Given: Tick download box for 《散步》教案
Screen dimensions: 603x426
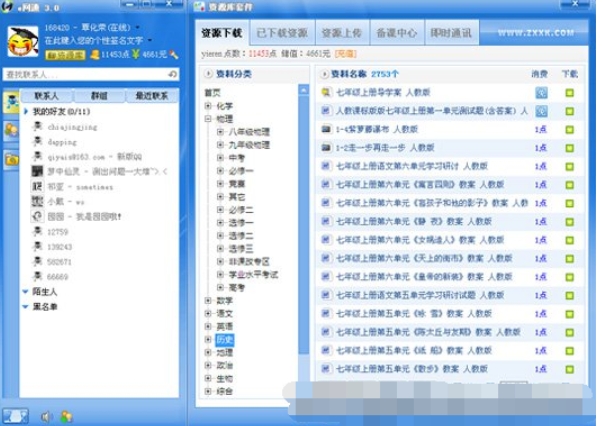Looking at the screenshot, I should click(x=570, y=369).
